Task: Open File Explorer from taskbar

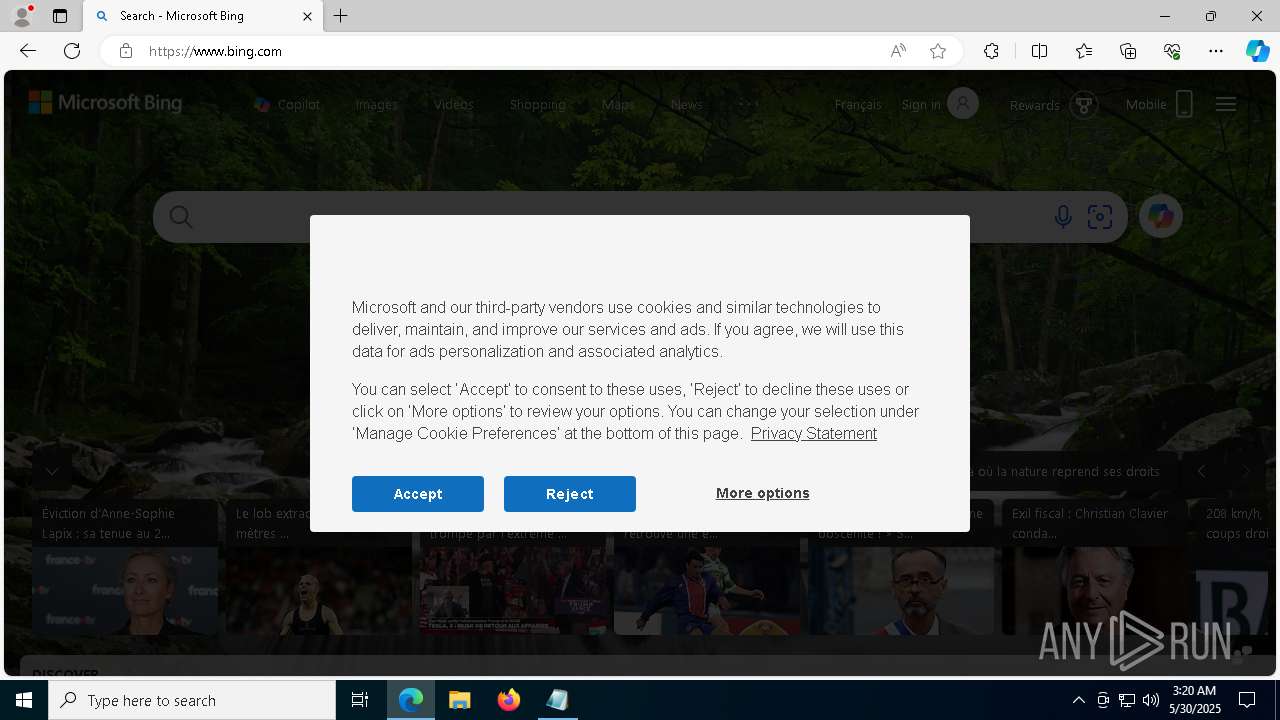Action: pos(460,700)
